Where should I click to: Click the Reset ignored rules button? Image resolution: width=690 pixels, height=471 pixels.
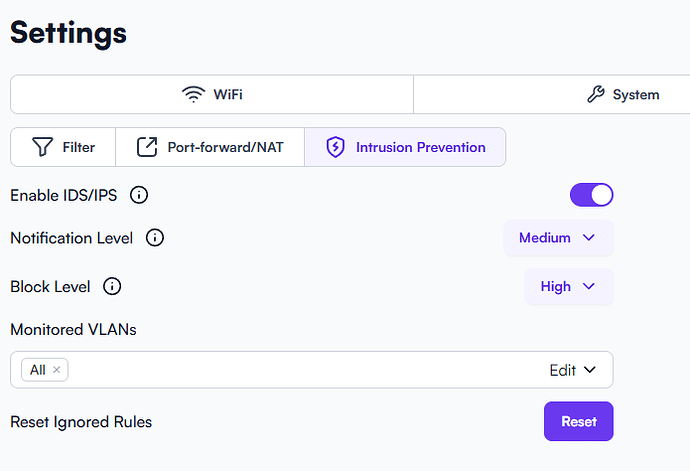[579, 421]
